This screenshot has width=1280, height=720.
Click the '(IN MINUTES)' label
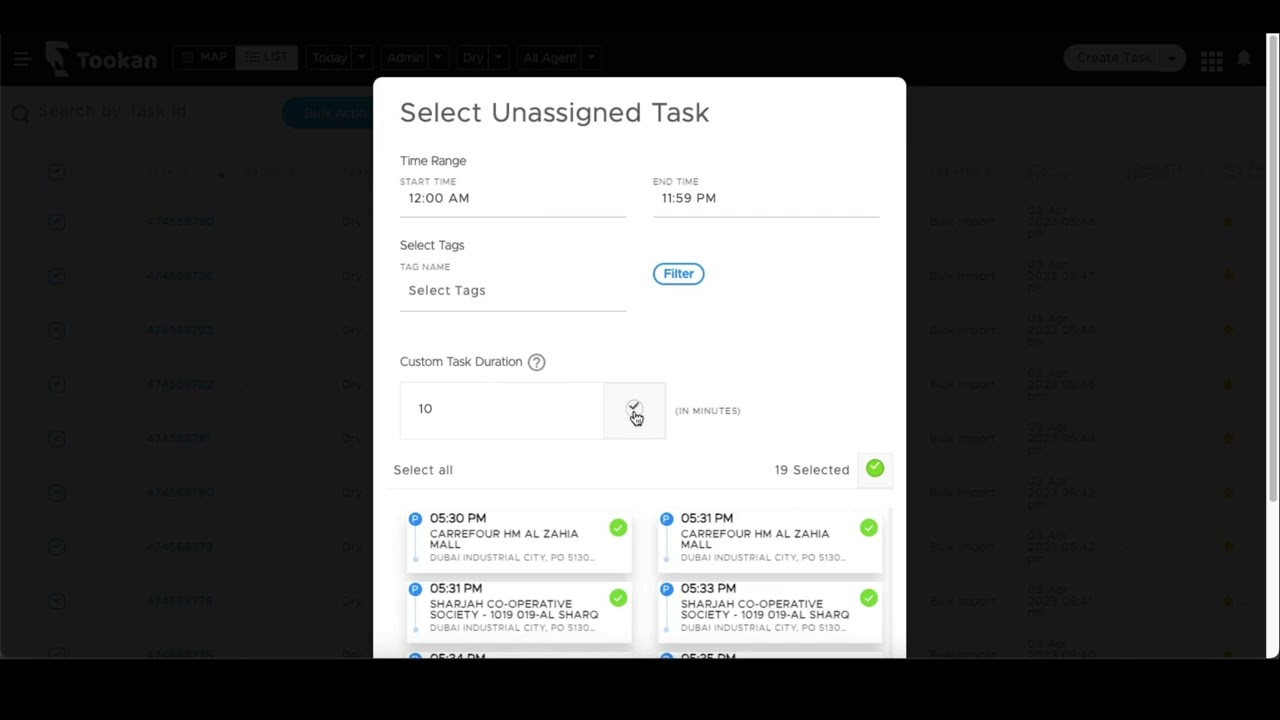(x=708, y=411)
